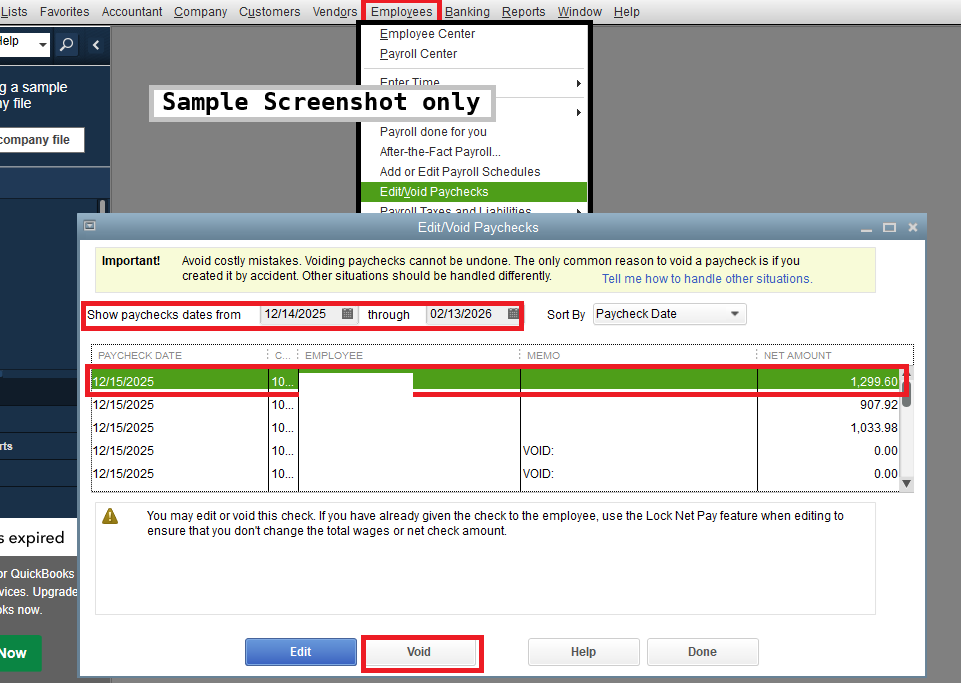Select Edit/Void Paychecks menu entry
This screenshot has width=961, height=683.
pyautogui.click(x=474, y=192)
